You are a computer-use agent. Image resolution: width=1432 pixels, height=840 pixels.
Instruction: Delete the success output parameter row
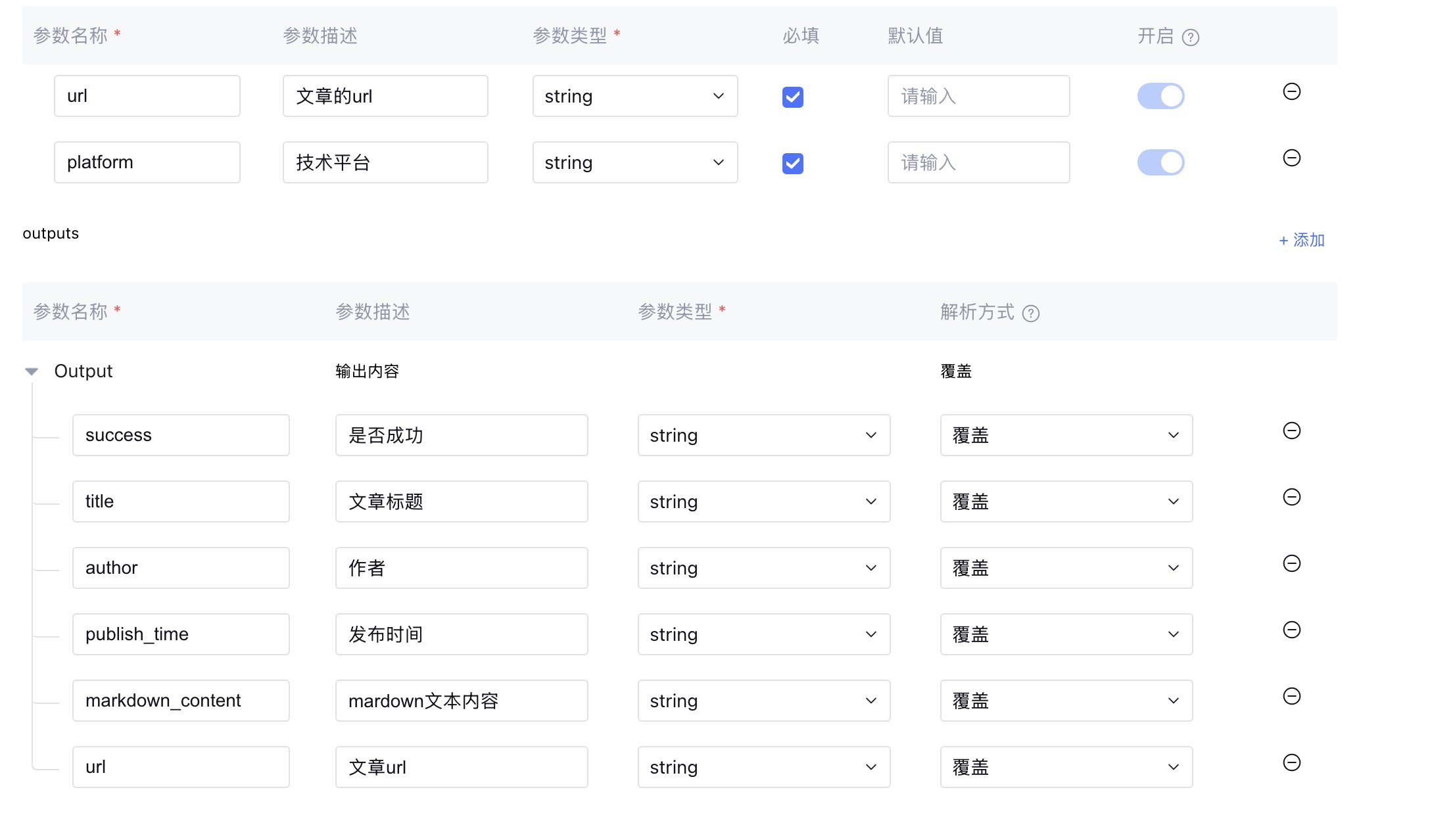tap(1291, 431)
